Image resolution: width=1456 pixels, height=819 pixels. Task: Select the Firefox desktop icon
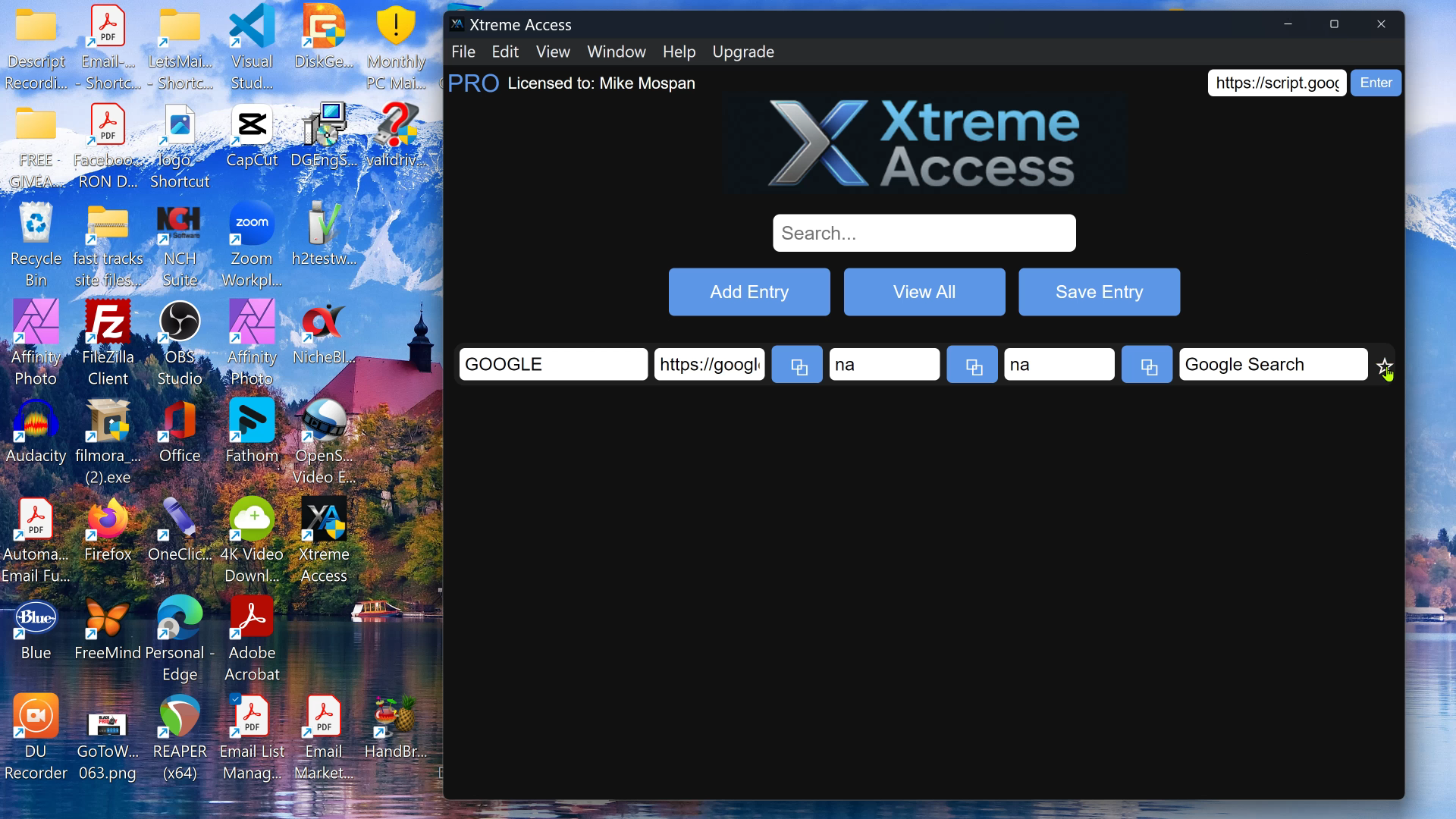pyautogui.click(x=108, y=529)
